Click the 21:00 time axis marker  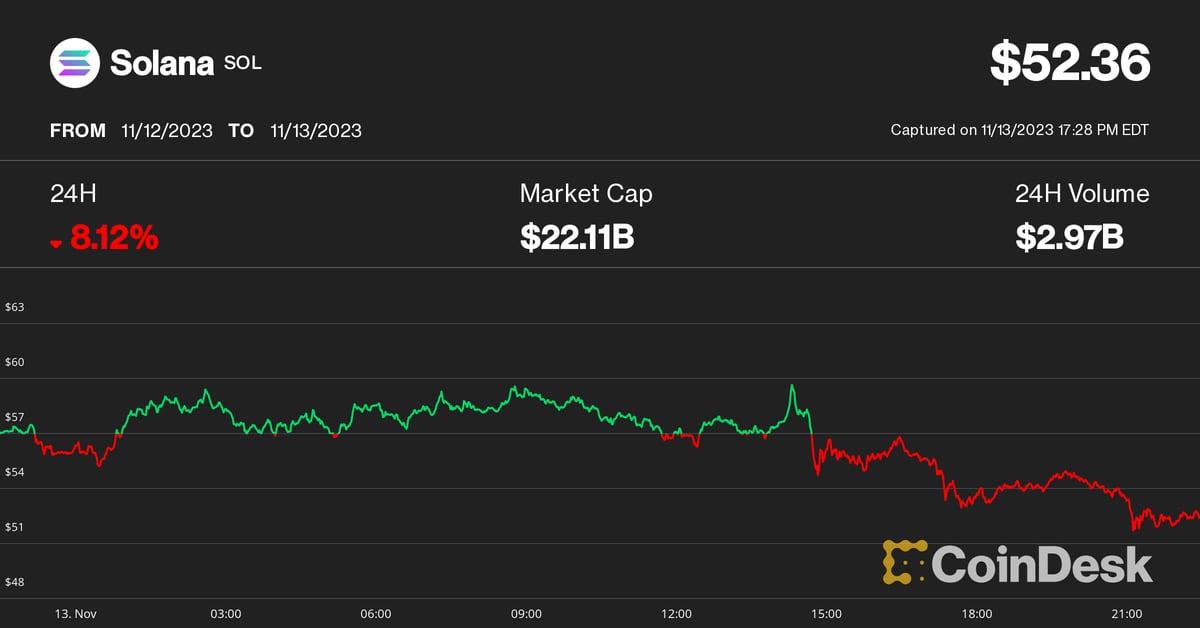tap(1127, 613)
